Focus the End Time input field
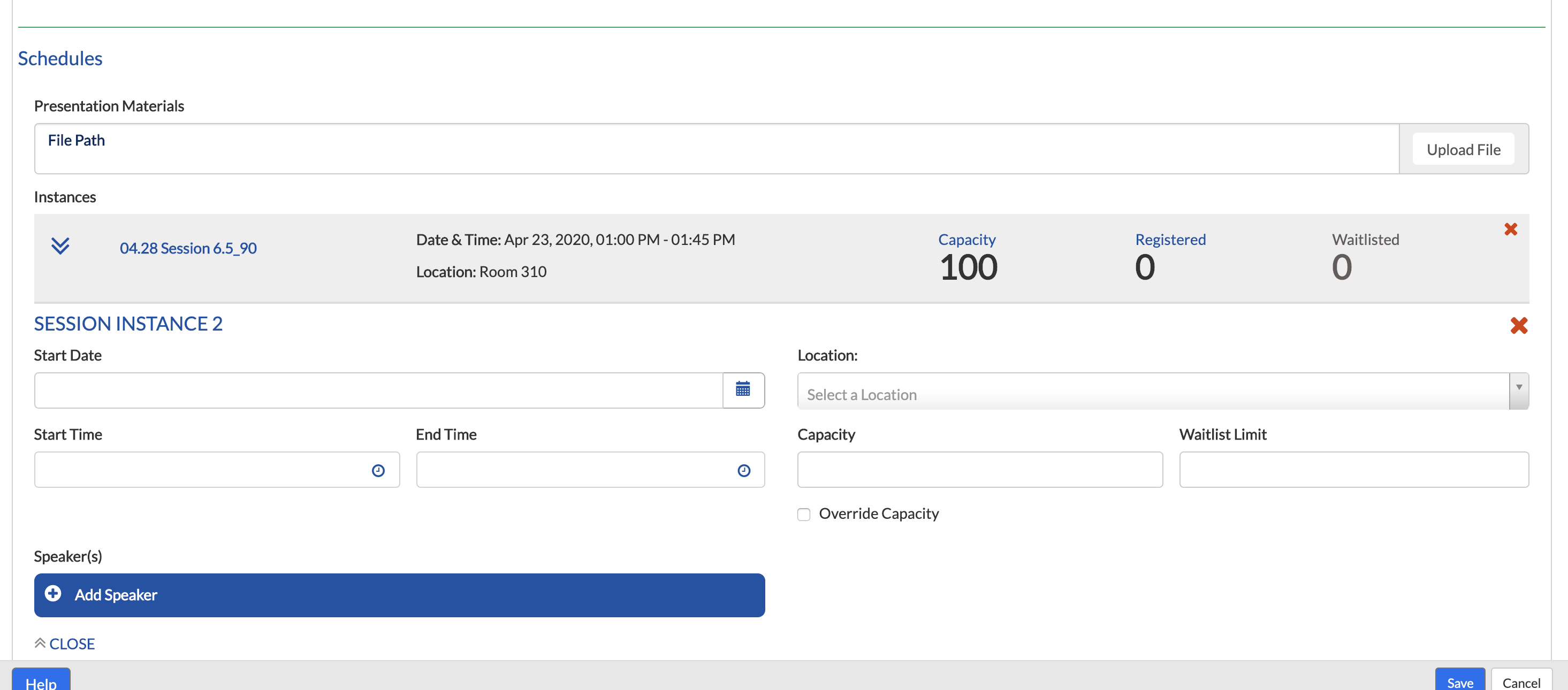This screenshot has height=690, width=1568. click(x=590, y=469)
